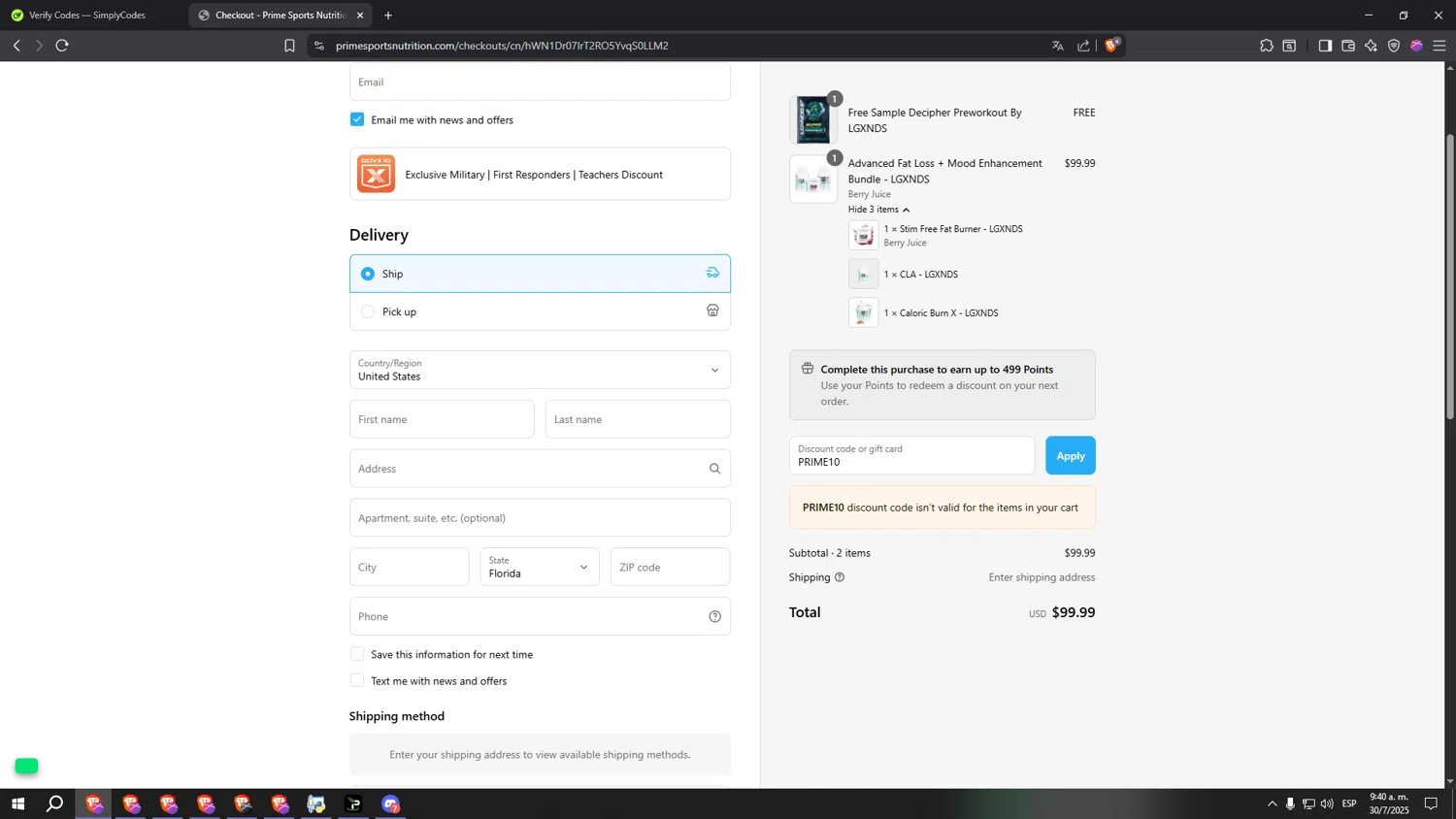Click the browser address bar URL
The image size is (1456, 819).
coord(502,46)
